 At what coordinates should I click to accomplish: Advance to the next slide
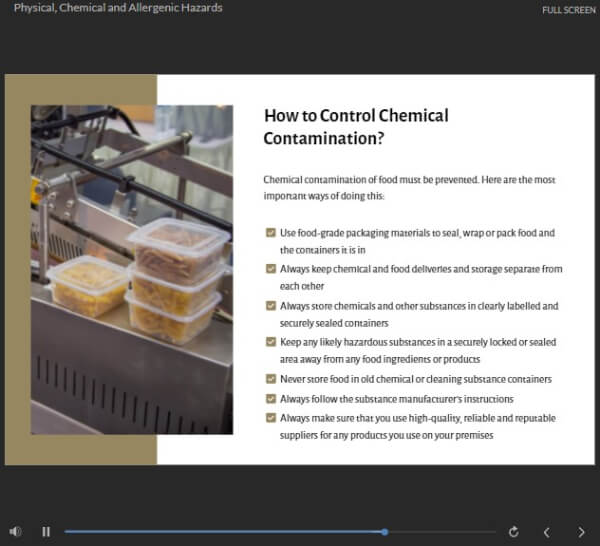pyautogui.click(x=581, y=532)
